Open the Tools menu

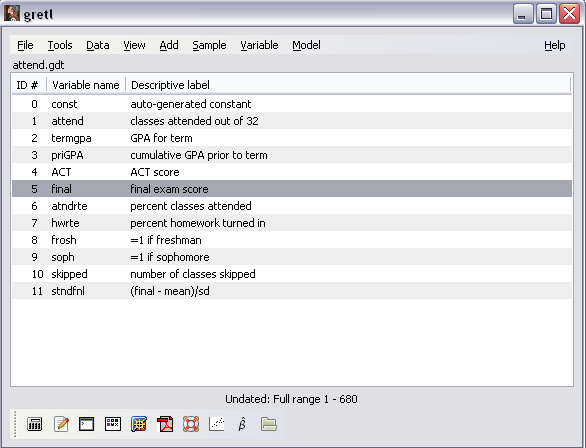tap(60, 45)
